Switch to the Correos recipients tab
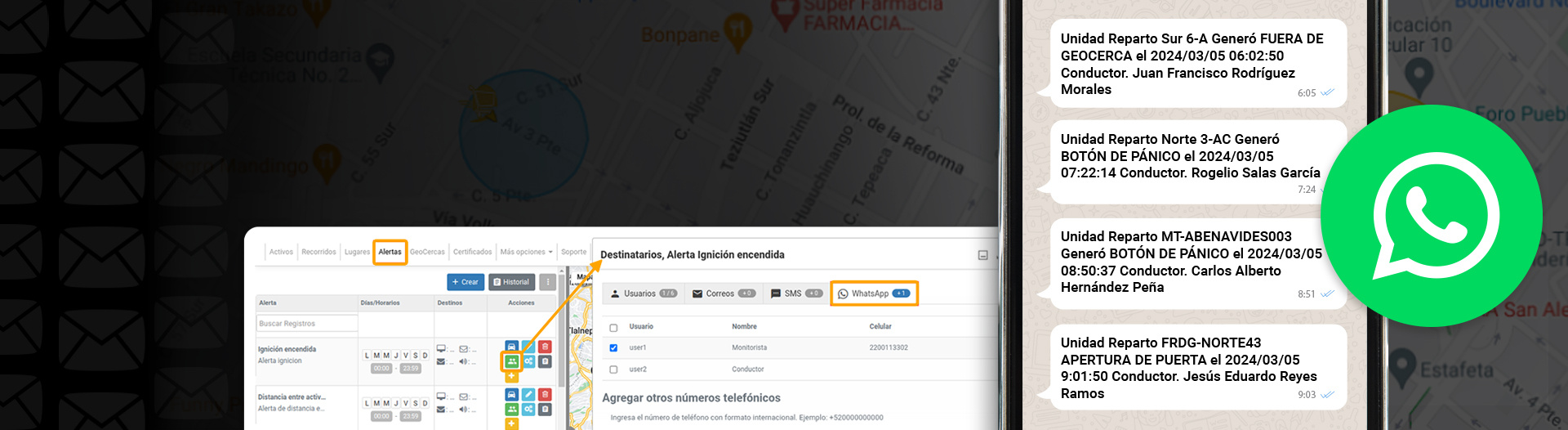The width and height of the screenshot is (1568, 430). 724,293
